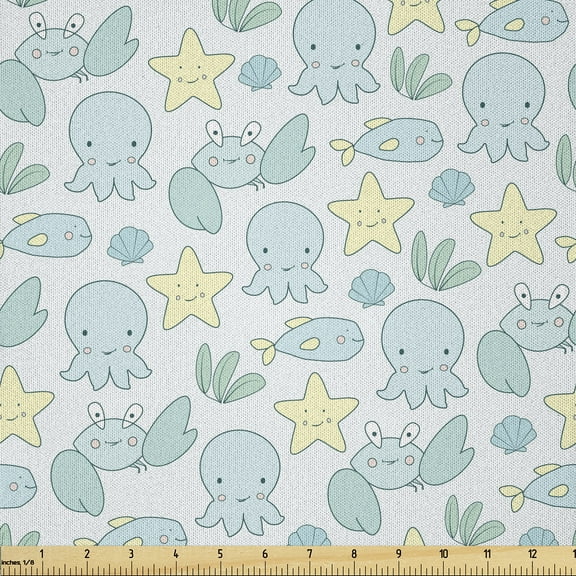Click the number 4 on the ruler
Screen dimensions: 576x576
pyautogui.click(x=176, y=554)
